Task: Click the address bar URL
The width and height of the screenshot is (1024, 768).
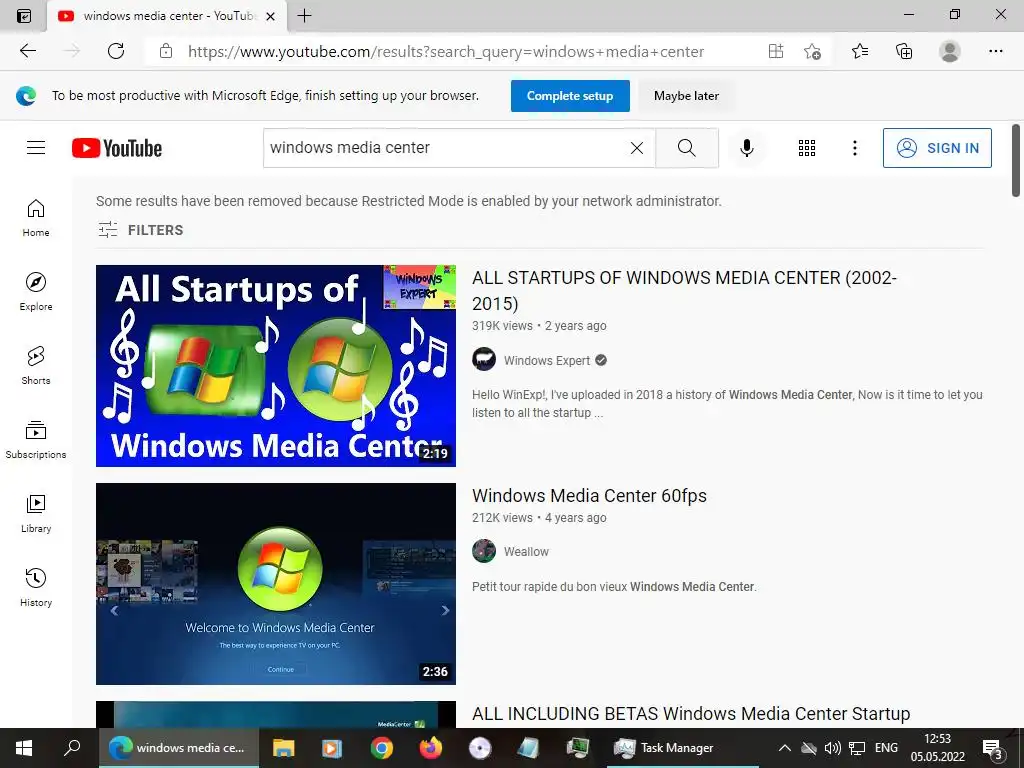Action: pyautogui.click(x=445, y=52)
